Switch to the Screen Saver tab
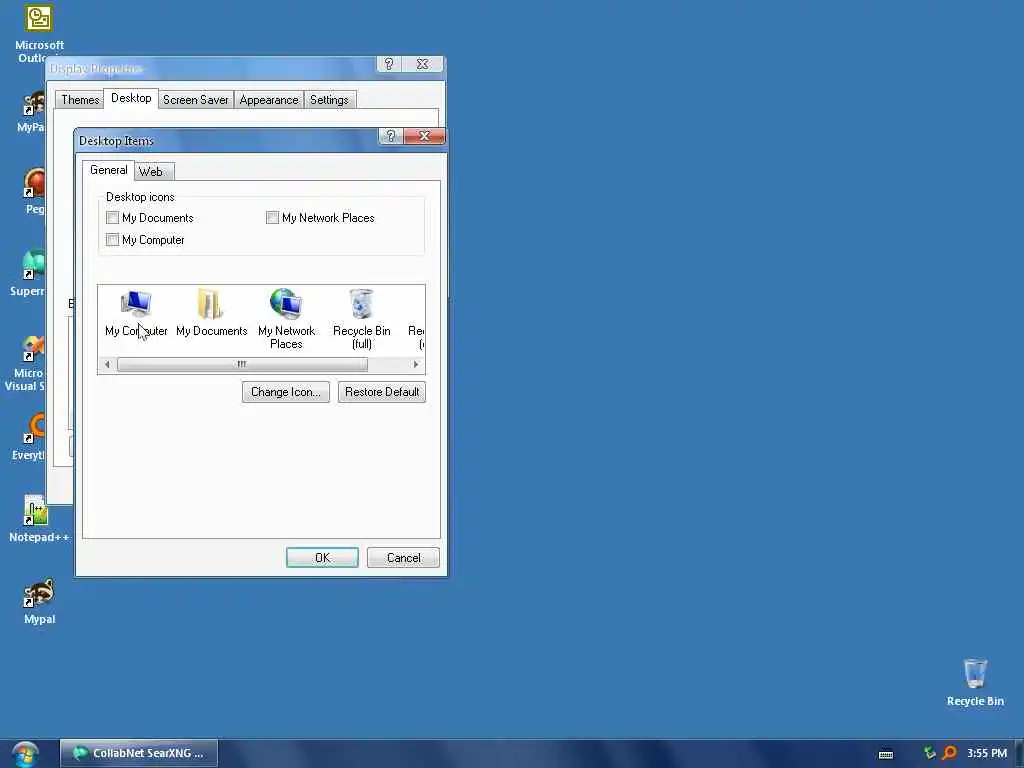 195,100
